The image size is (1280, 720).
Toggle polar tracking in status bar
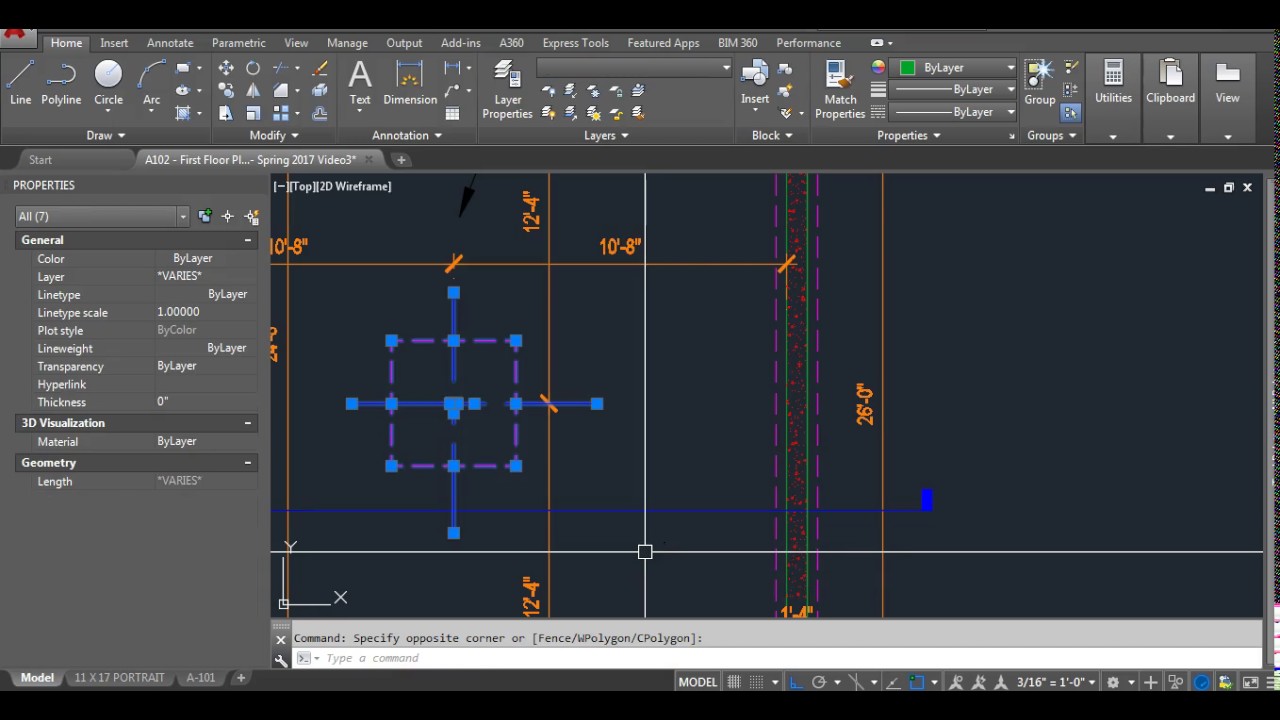(819, 682)
